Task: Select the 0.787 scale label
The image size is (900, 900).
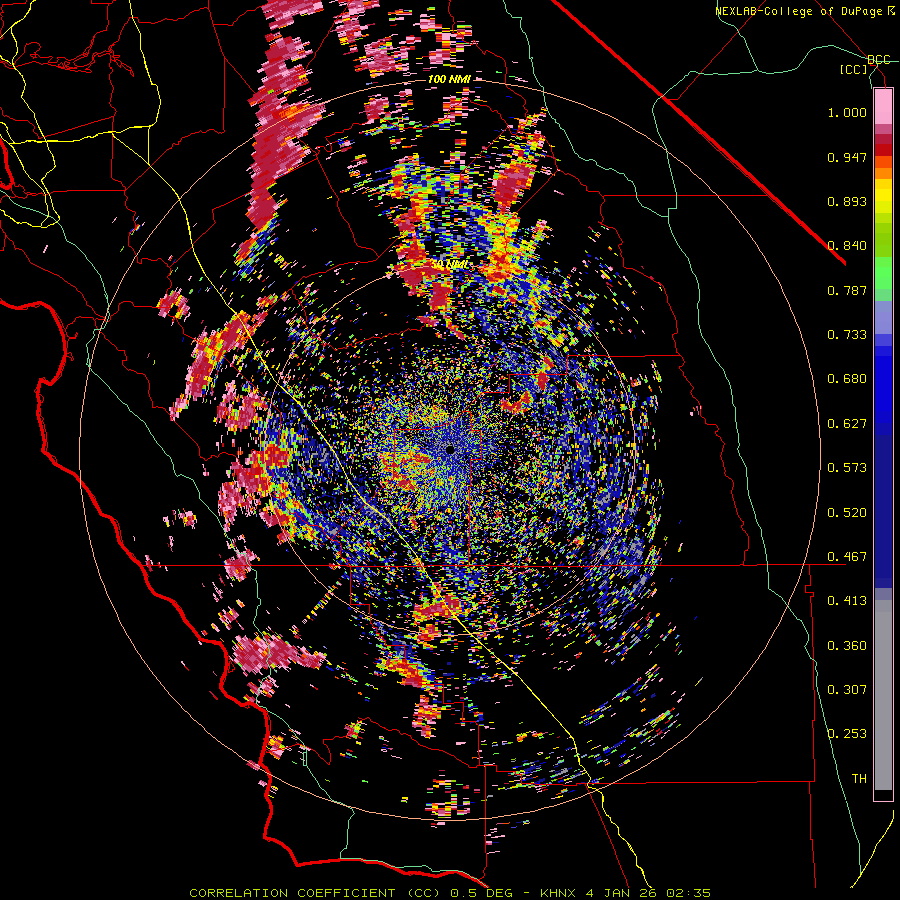Action: [x=847, y=290]
